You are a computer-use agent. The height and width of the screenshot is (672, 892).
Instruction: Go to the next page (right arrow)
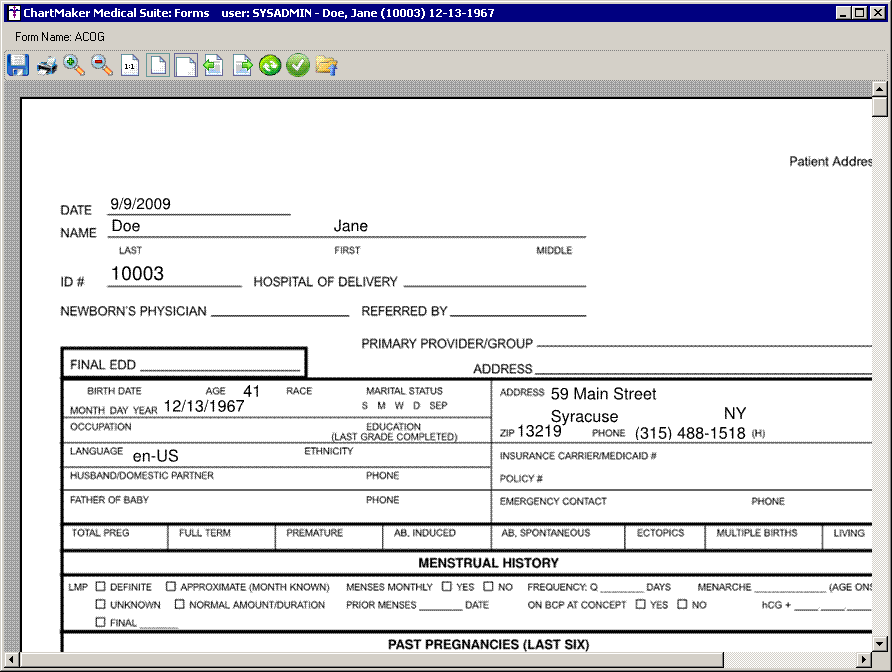(242, 66)
